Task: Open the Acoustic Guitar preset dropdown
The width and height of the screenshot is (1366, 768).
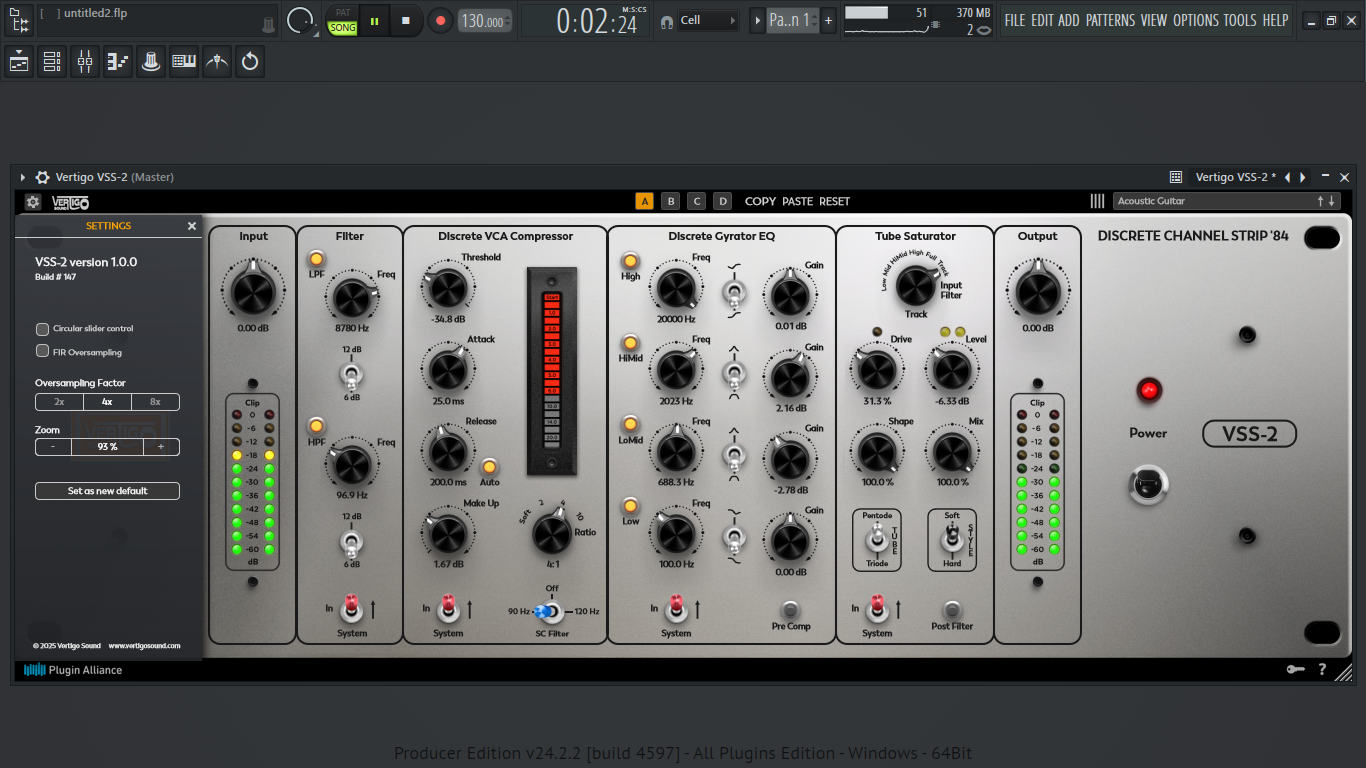Action: pyautogui.click(x=1226, y=201)
